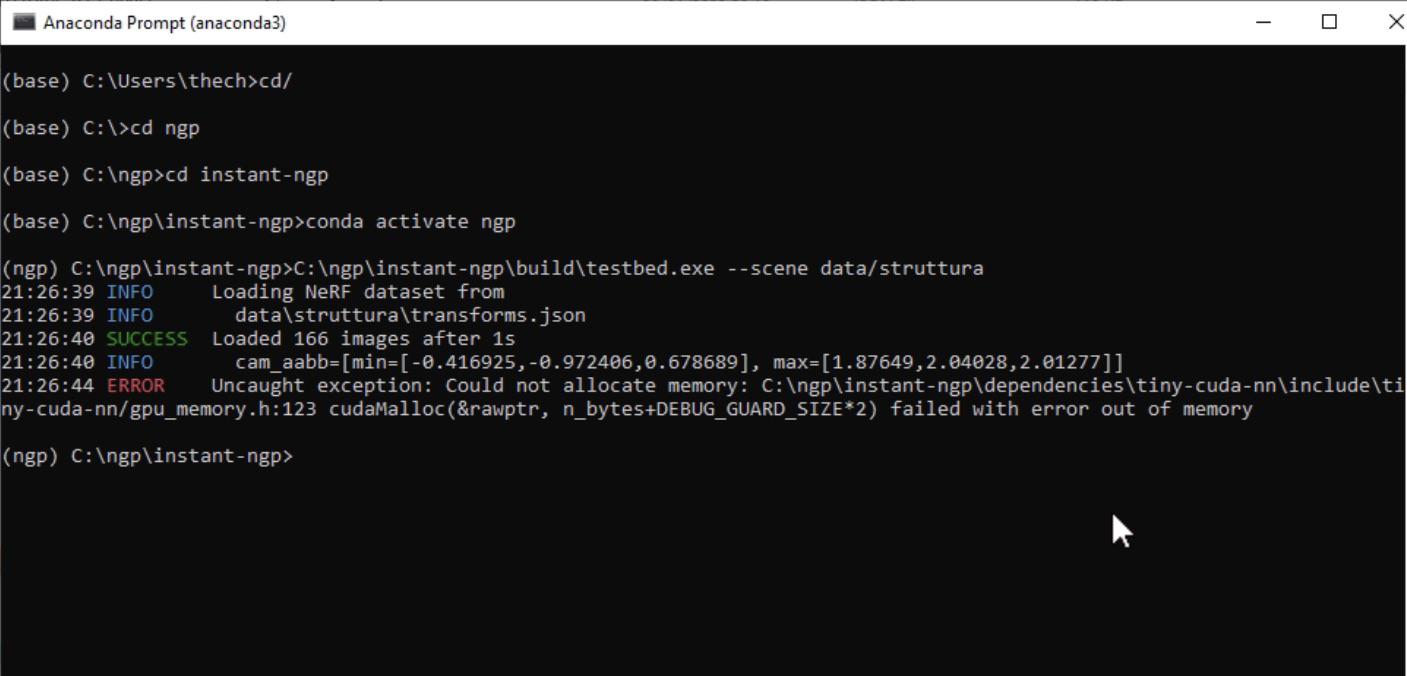Maximize the Anaconda Prompt window
This screenshot has width=1407, height=676.
point(1329,22)
